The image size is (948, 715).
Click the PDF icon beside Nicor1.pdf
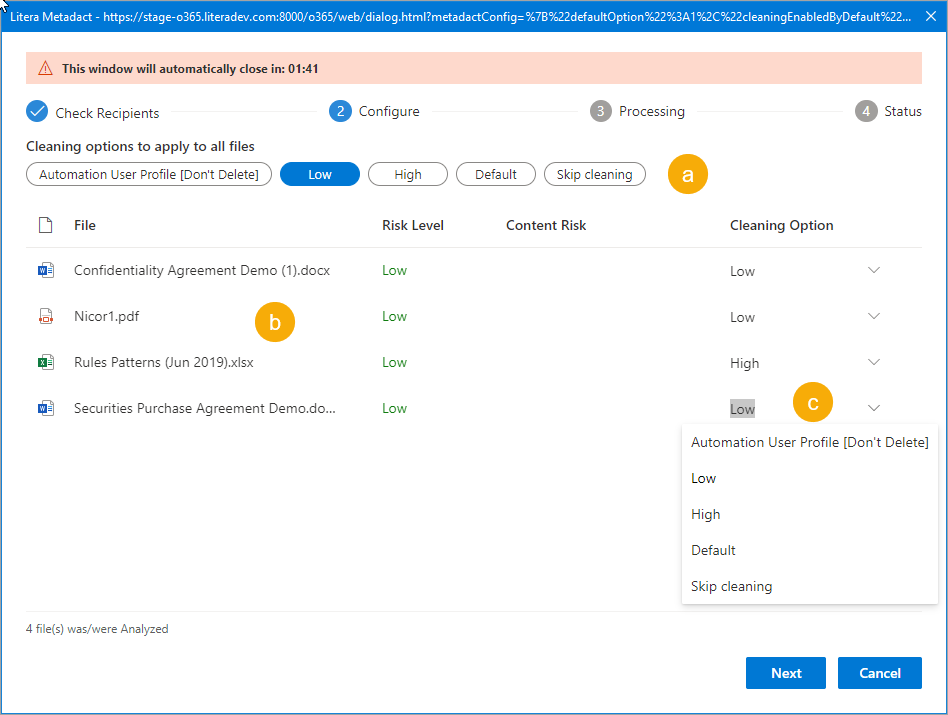(46, 316)
